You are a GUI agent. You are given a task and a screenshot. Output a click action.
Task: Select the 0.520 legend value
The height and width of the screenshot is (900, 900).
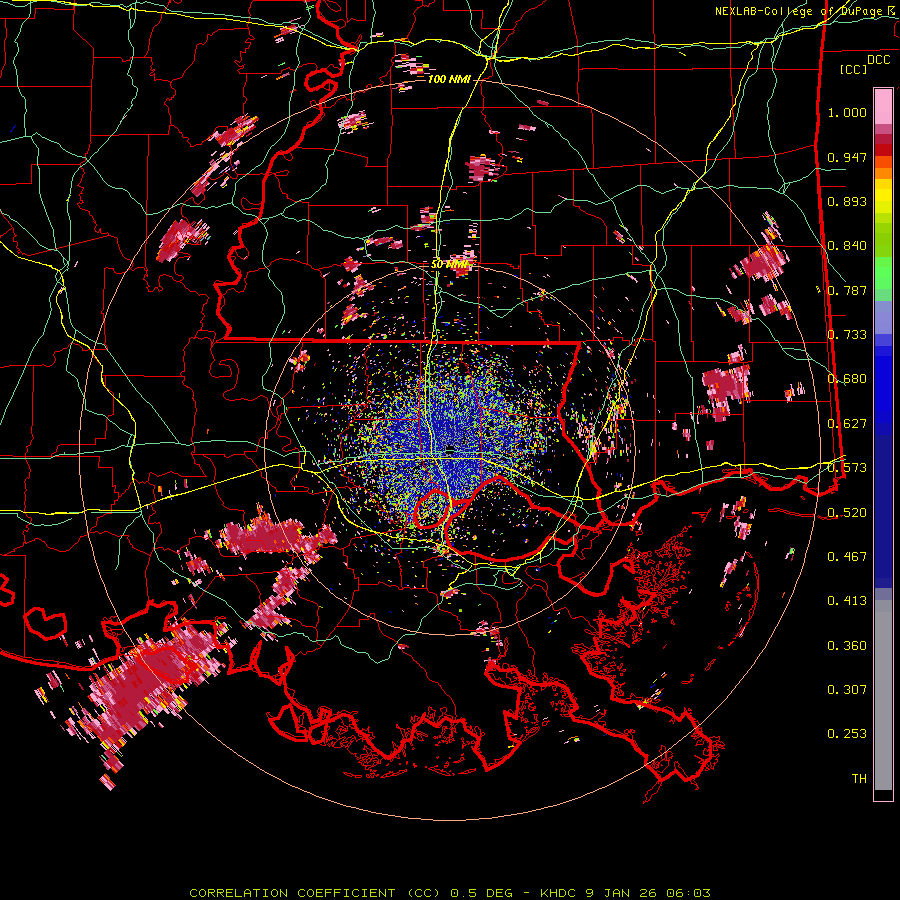click(x=847, y=512)
